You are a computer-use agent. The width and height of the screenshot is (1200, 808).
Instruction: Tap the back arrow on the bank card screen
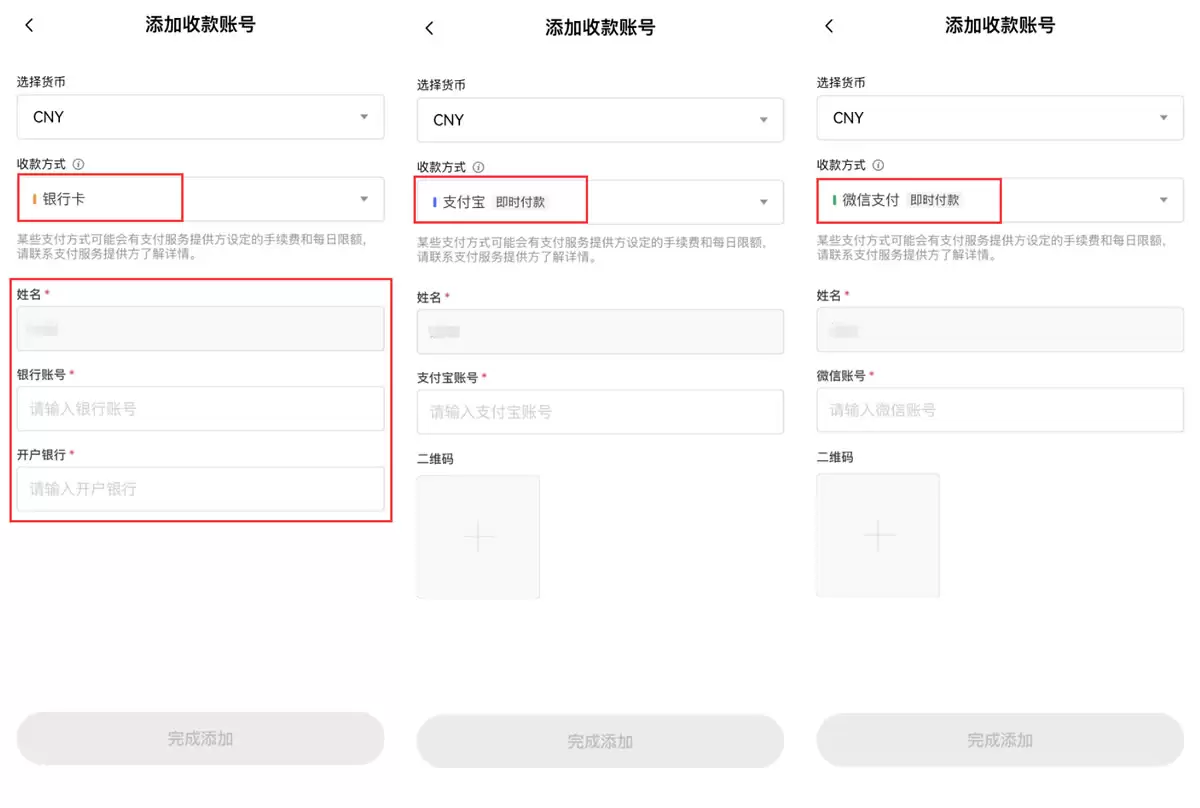coord(29,25)
